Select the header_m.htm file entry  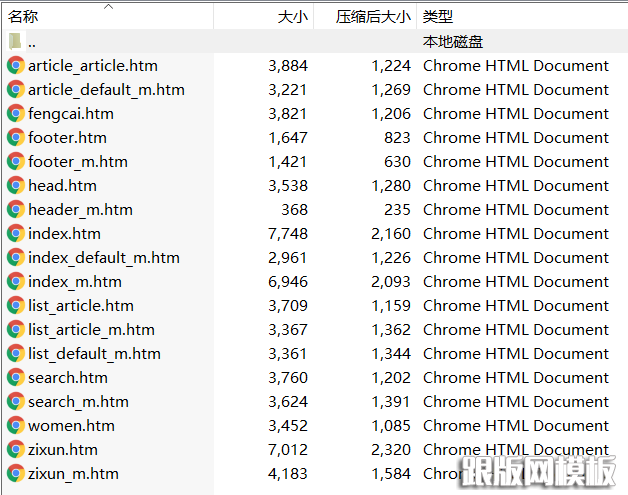pyautogui.click(x=80, y=210)
